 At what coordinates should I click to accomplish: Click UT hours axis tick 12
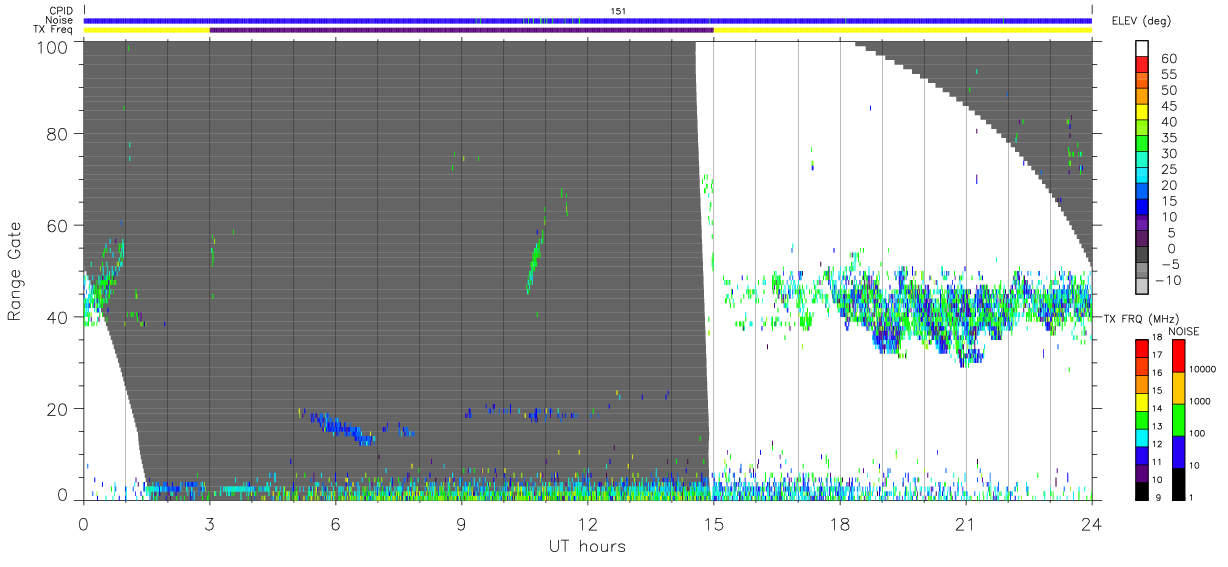[x=587, y=523]
